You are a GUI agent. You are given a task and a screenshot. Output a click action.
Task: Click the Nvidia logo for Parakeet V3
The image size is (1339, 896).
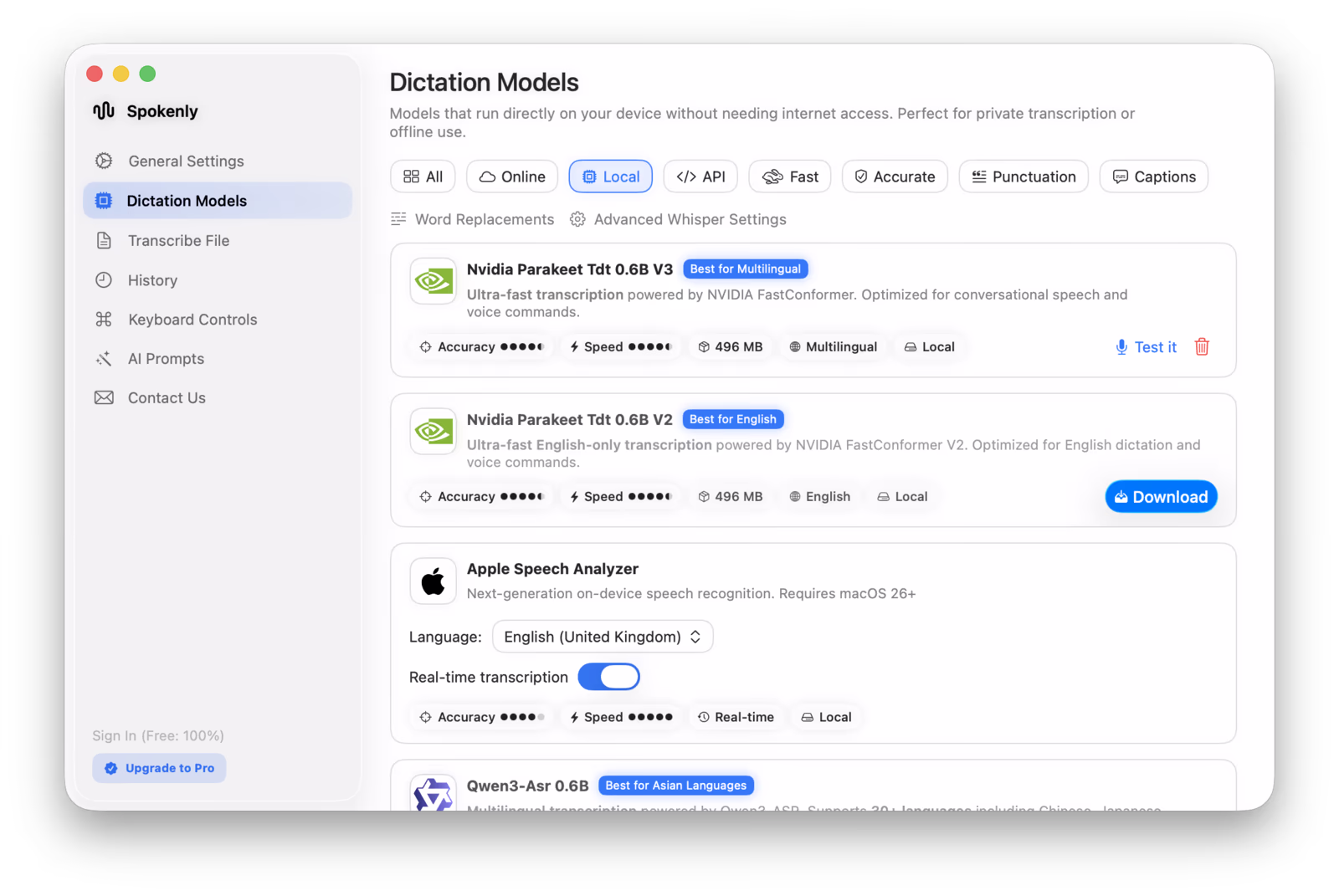[x=433, y=281]
